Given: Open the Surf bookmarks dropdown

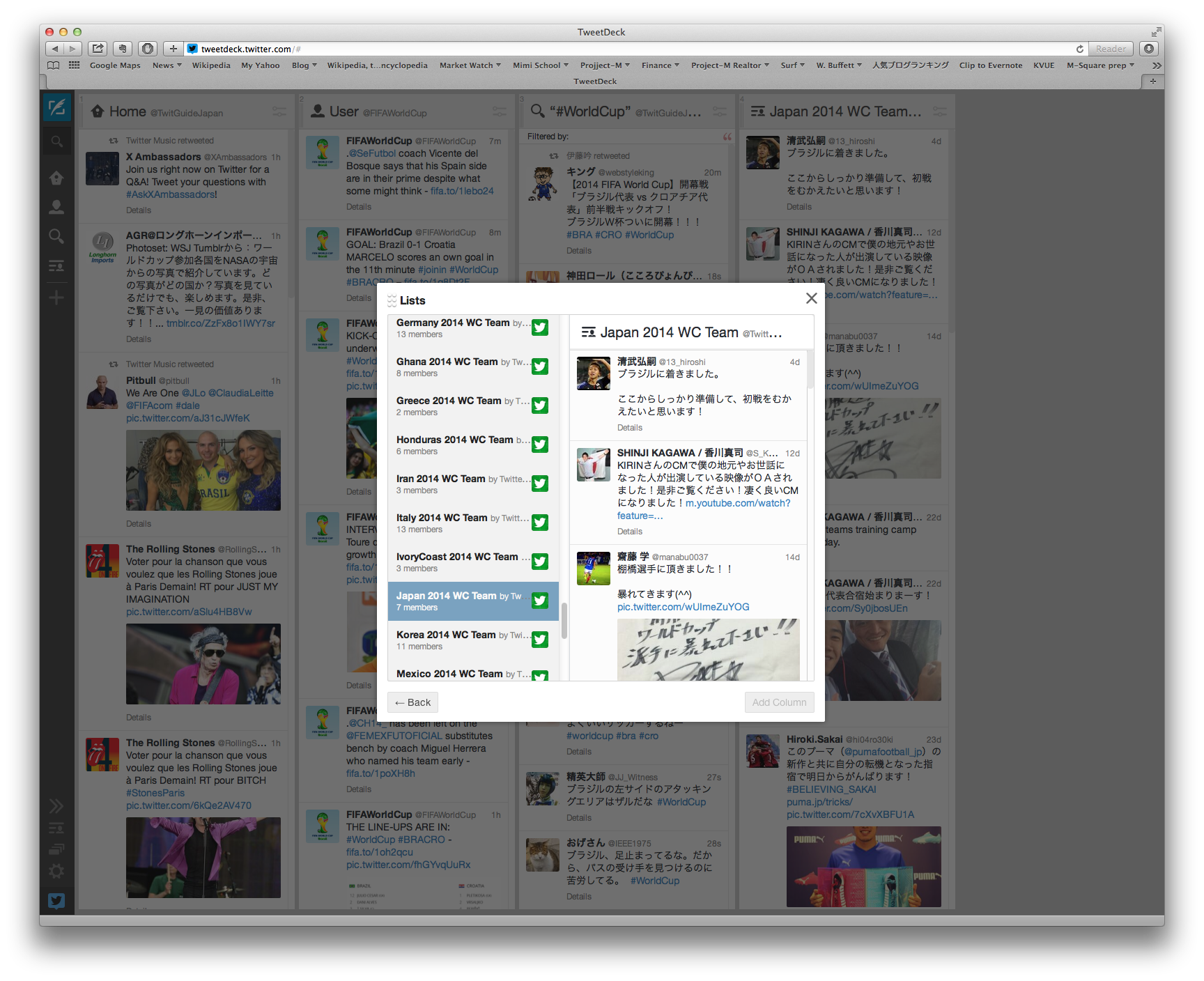Looking at the screenshot, I should 792,65.
